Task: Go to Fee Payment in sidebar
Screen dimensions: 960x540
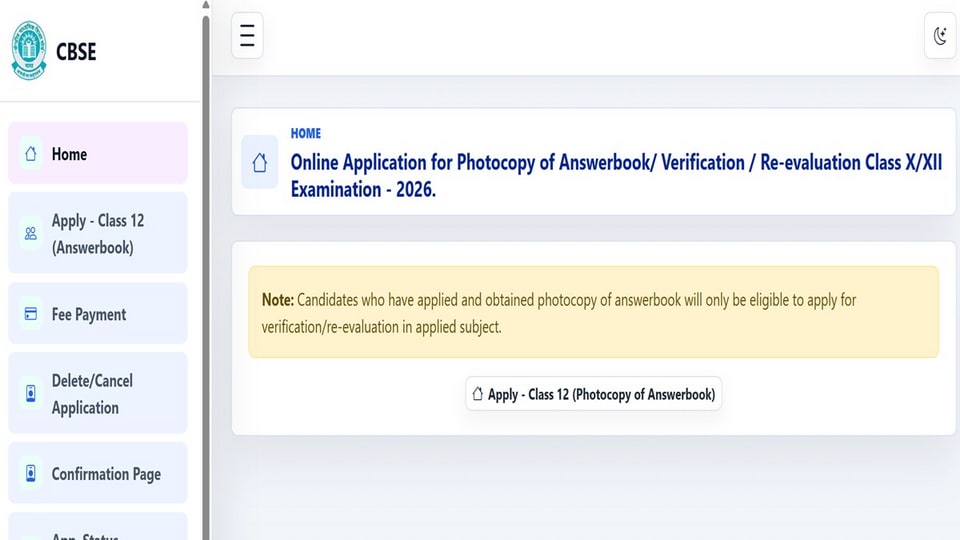Action: click(98, 313)
